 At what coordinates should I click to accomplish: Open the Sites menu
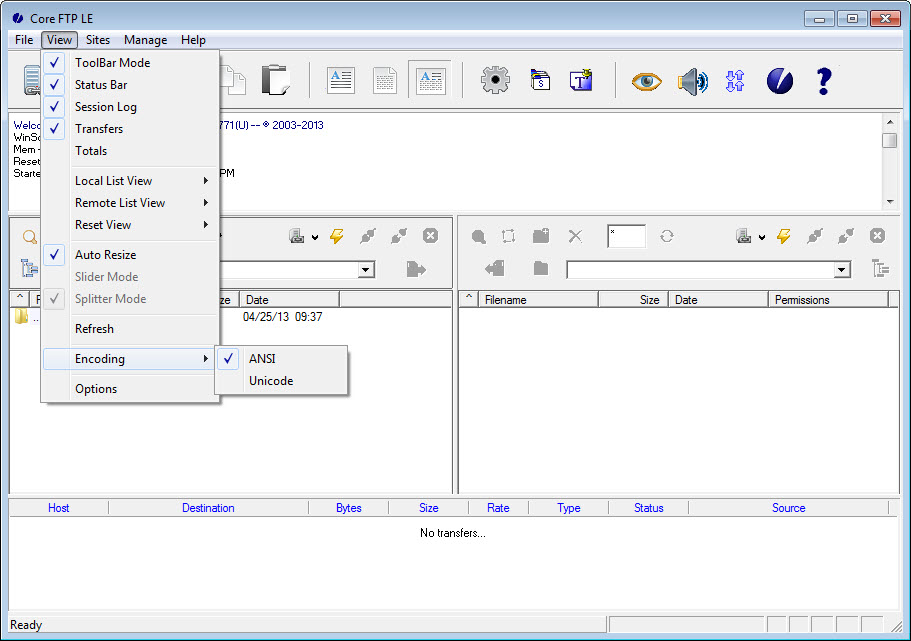point(98,40)
